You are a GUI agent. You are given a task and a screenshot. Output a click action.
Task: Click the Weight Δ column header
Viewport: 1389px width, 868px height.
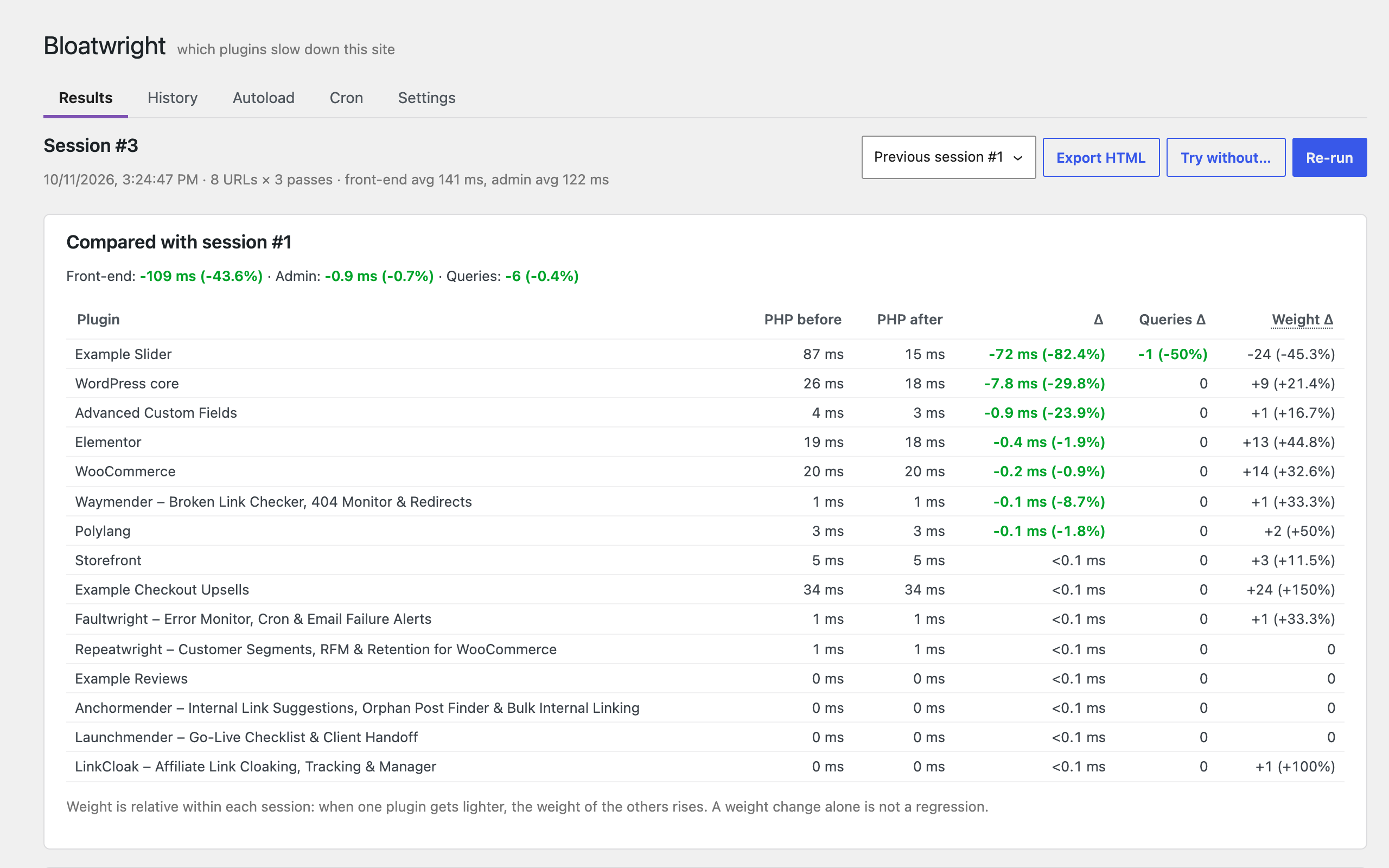[1302, 320]
